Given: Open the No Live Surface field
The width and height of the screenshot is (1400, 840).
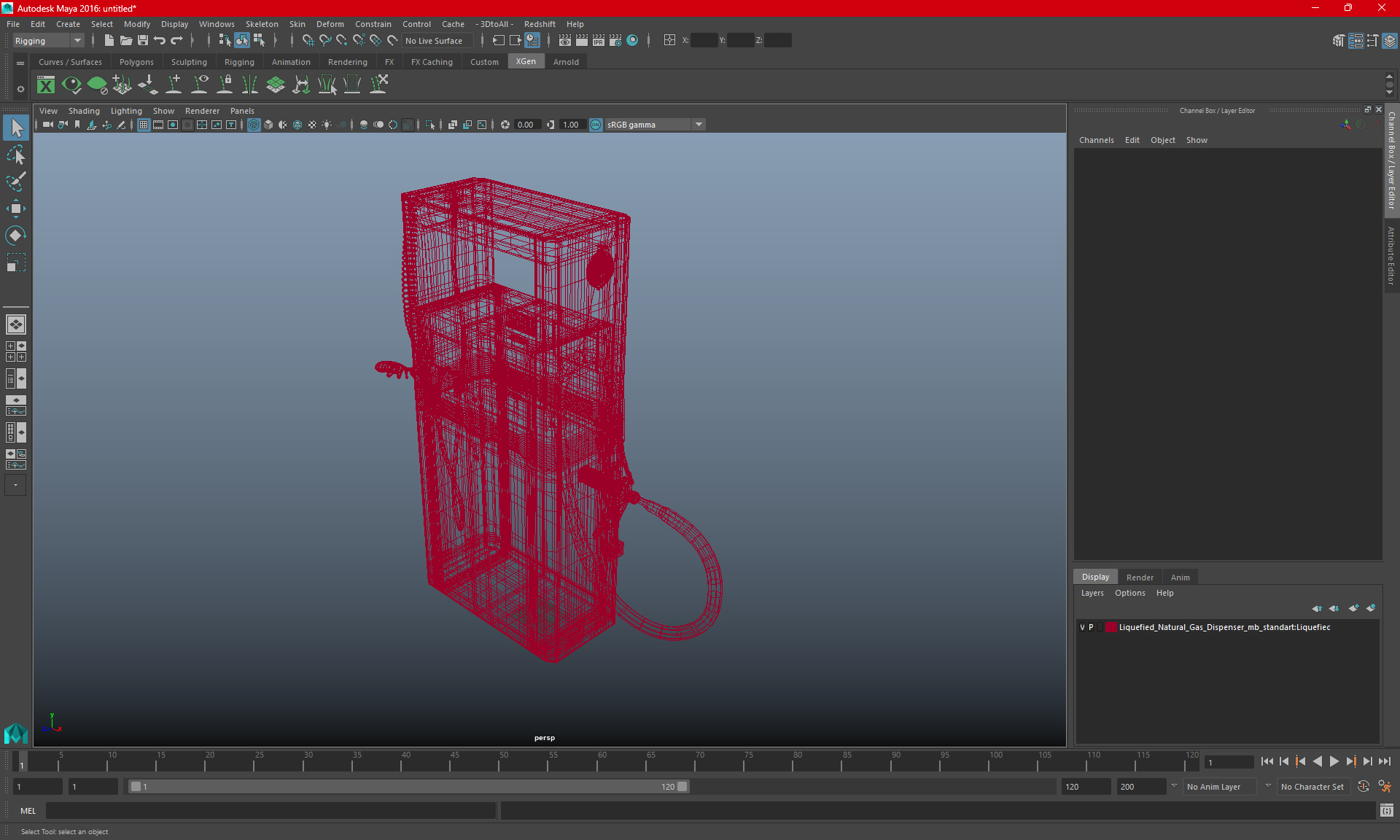Looking at the screenshot, I should pyautogui.click(x=437, y=41).
